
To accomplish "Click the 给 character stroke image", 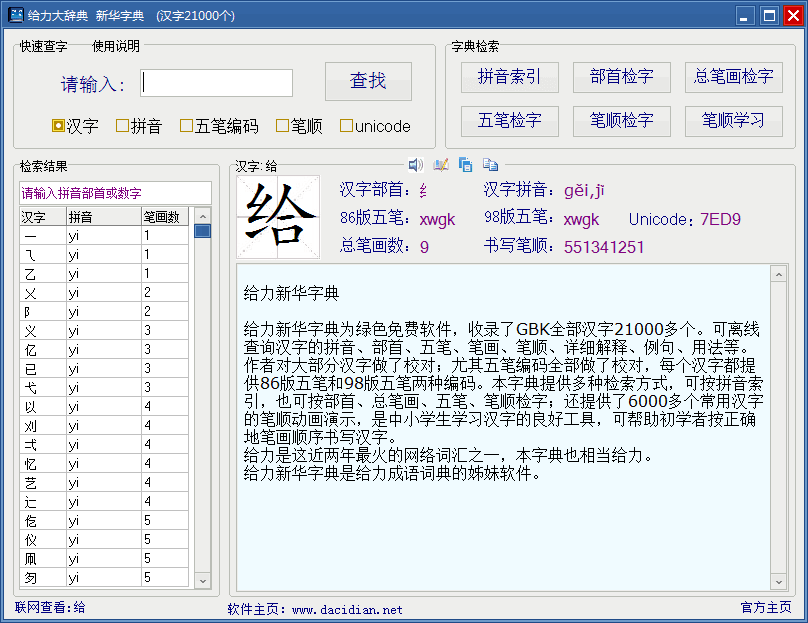I will click(x=278, y=217).
